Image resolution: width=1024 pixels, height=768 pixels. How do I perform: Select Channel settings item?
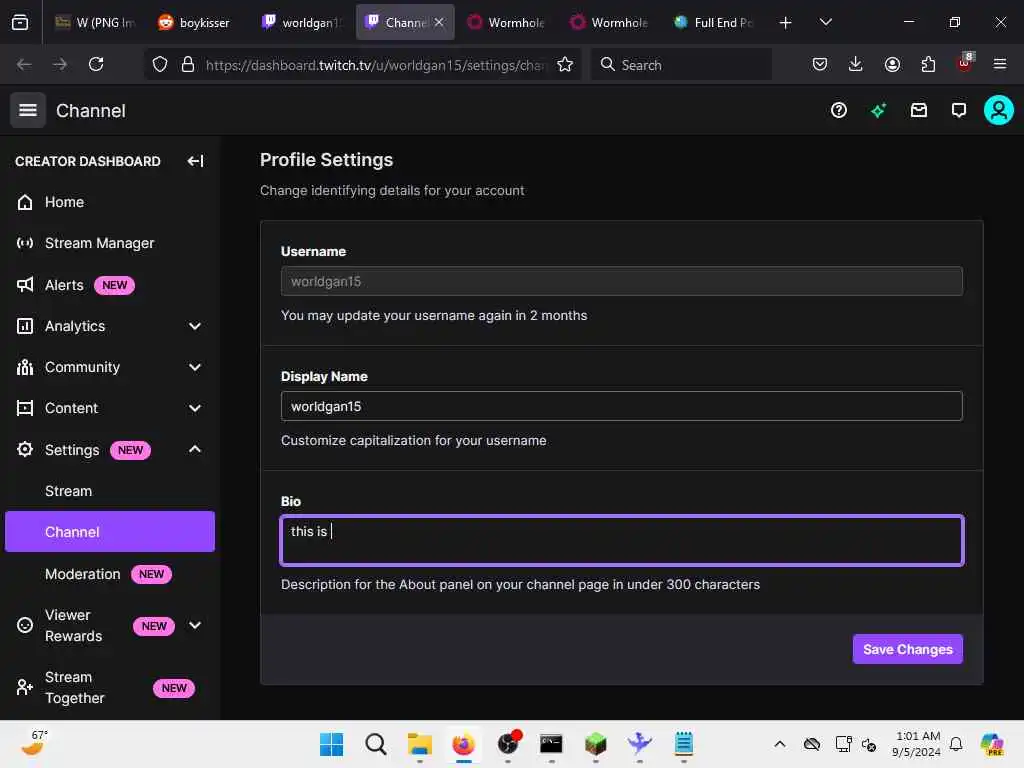click(110, 532)
